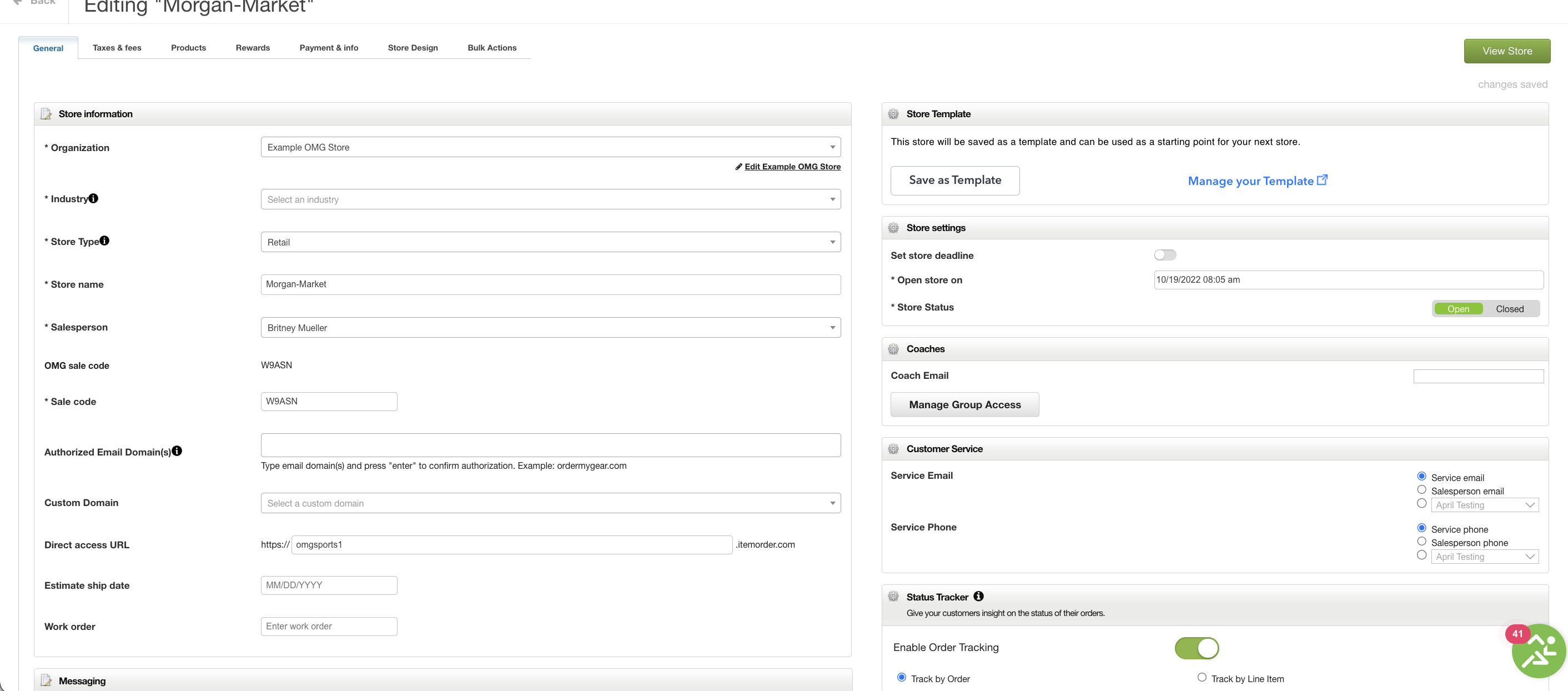Switch to the General tab
1568x691 pixels.
pyautogui.click(x=48, y=48)
